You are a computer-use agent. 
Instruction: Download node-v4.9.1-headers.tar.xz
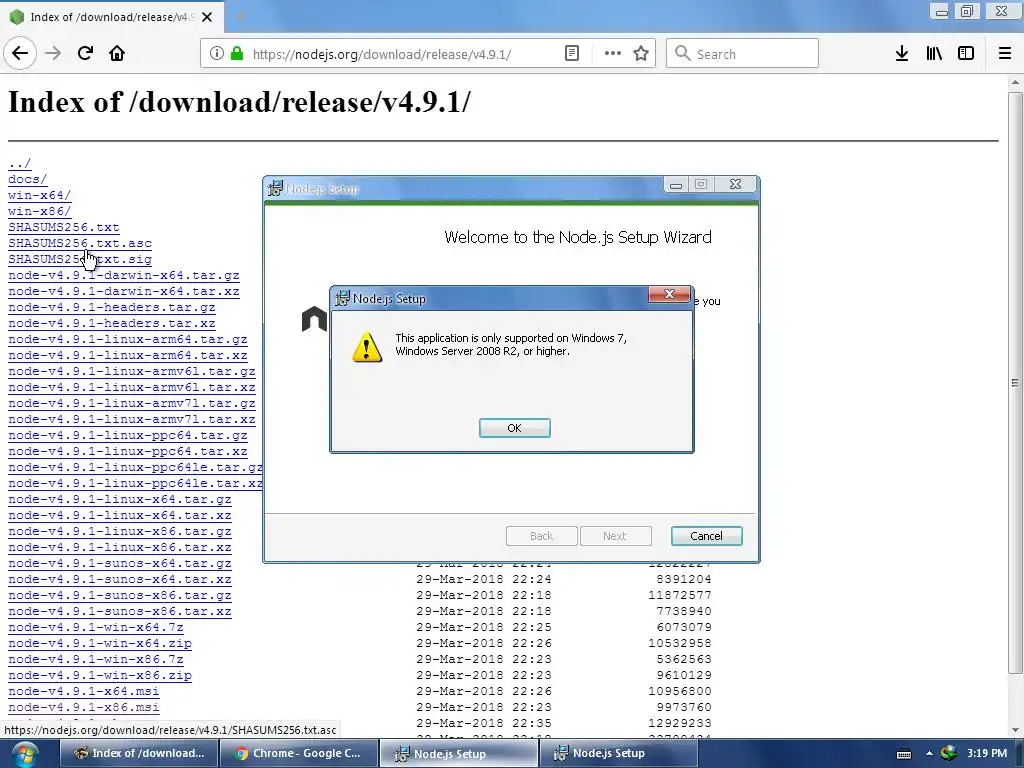coord(112,323)
